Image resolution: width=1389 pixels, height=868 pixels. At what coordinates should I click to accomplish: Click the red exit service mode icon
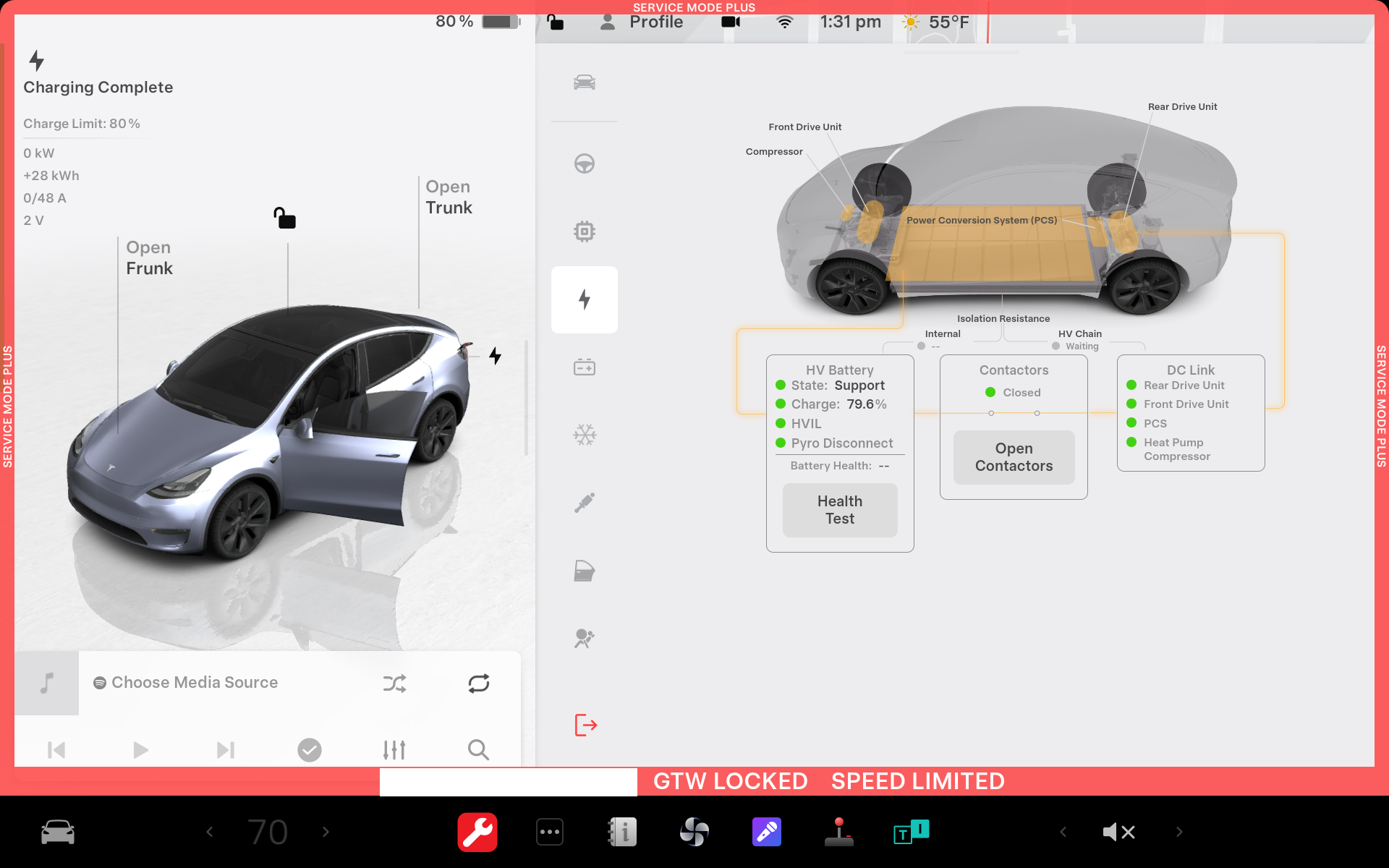585,725
